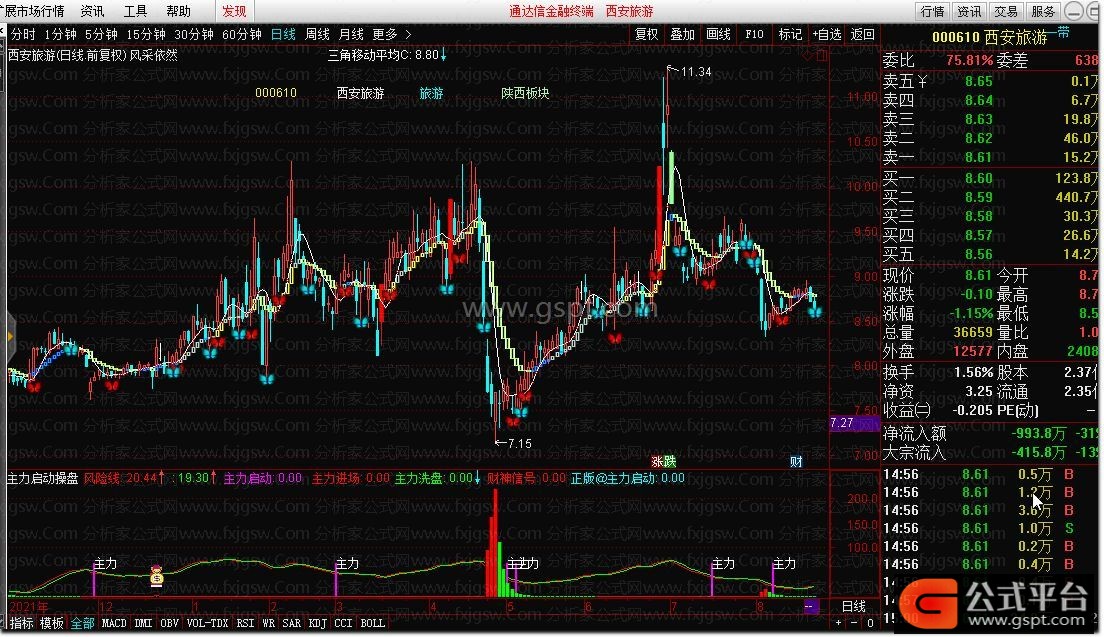
Task: Click the 7.15 low price marker
Action: tap(519, 443)
